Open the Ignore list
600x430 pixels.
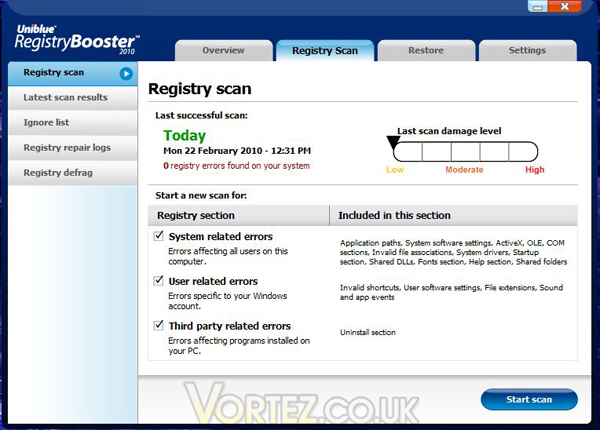[x=73, y=123]
